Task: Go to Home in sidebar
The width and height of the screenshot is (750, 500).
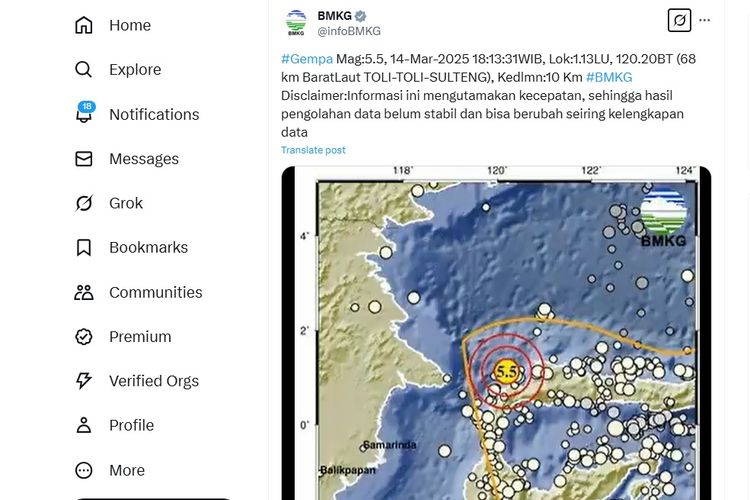Action: pyautogui.click(x=130, y=25)
